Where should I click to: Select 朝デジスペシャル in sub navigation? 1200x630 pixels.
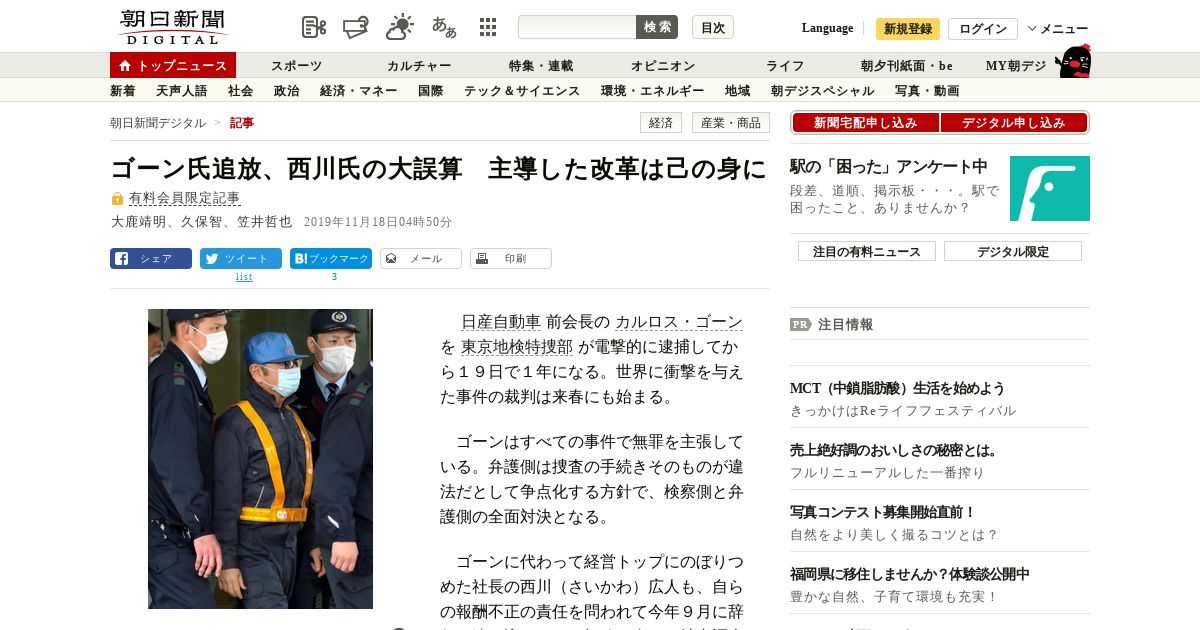coord(823,91)
